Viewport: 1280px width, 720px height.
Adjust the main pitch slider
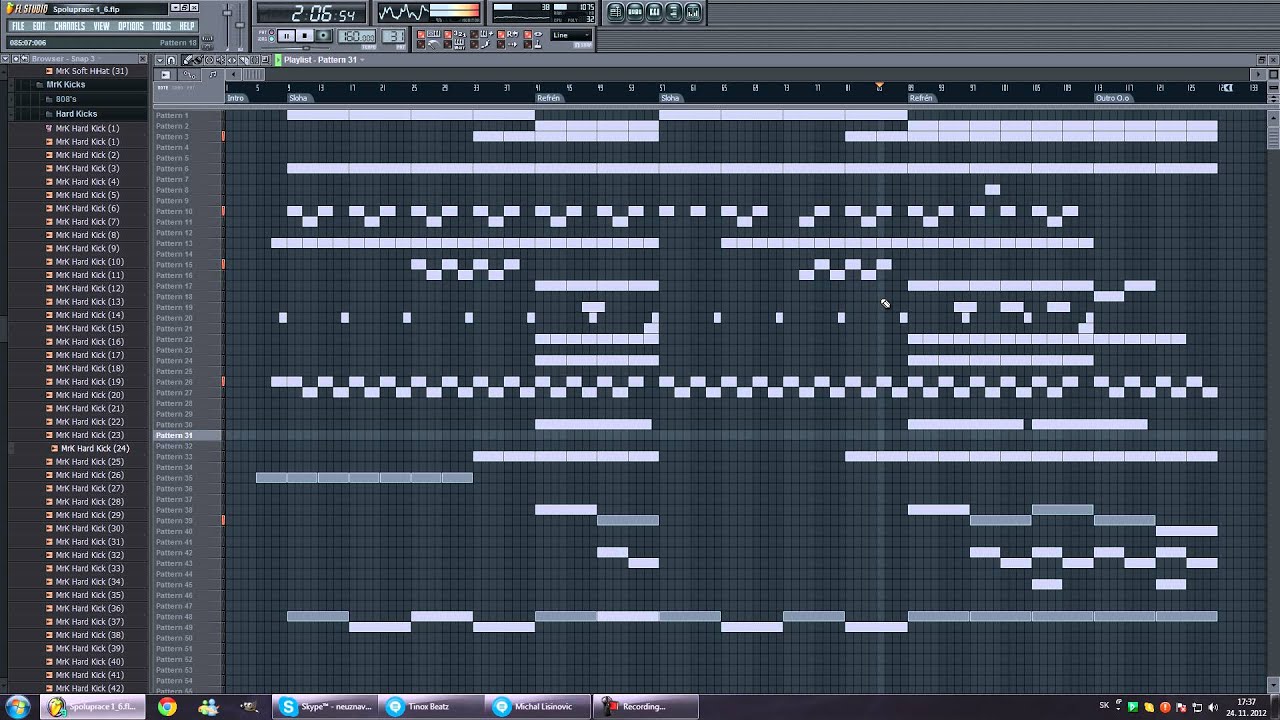tap(240, 25)
